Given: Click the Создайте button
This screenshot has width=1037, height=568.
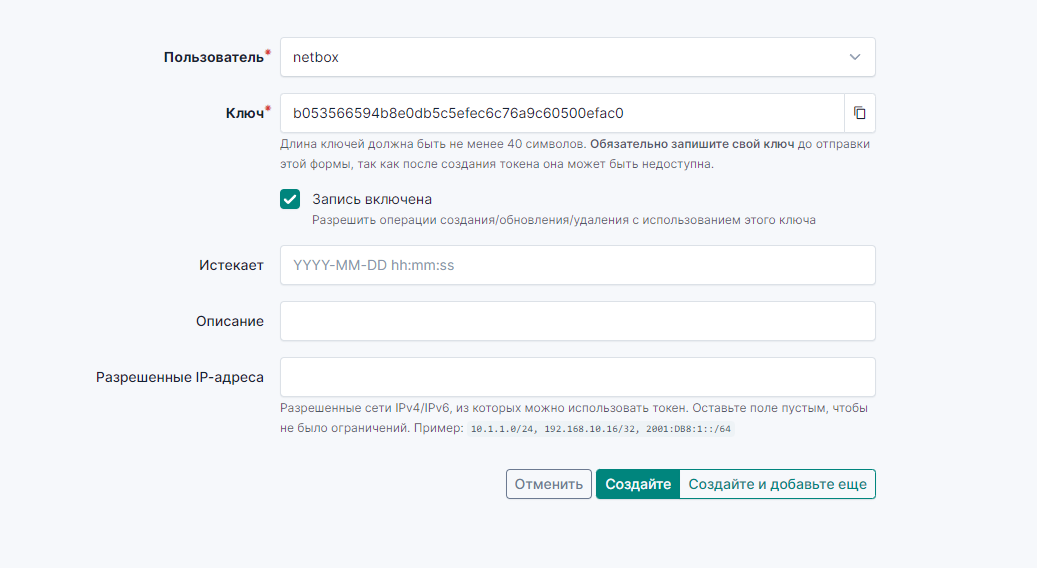Looking at the screenshot, I should pos(637,484).
